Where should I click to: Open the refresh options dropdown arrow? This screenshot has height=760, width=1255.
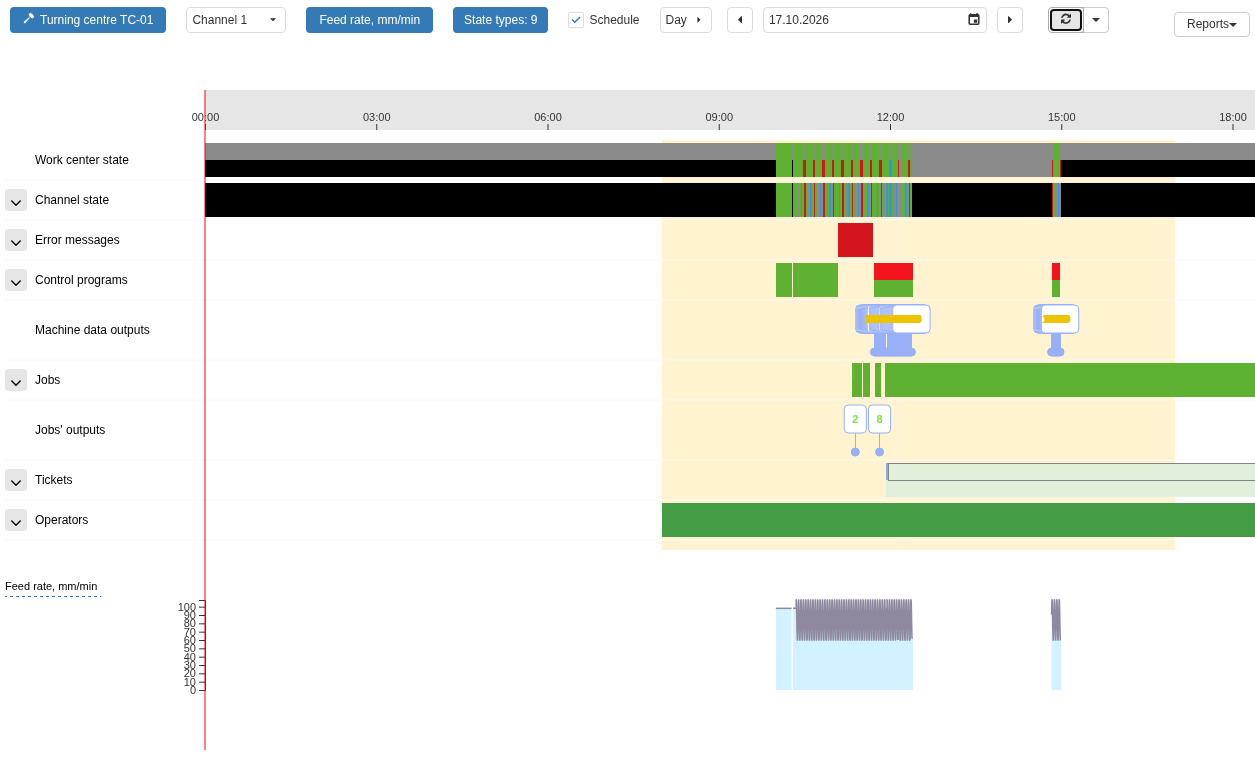[1096, 20]
